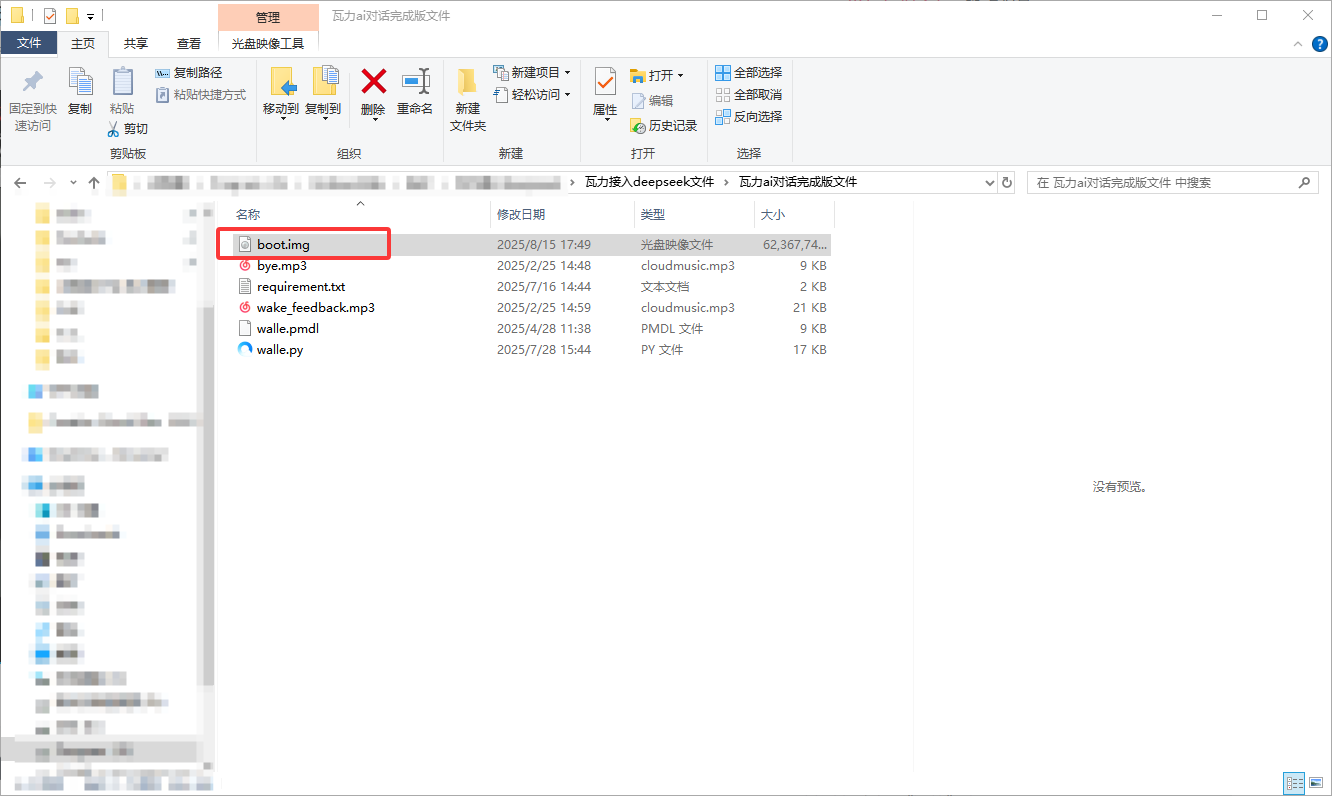
Task: Click the History button in ribbon
Action: (x=664, y=126)
